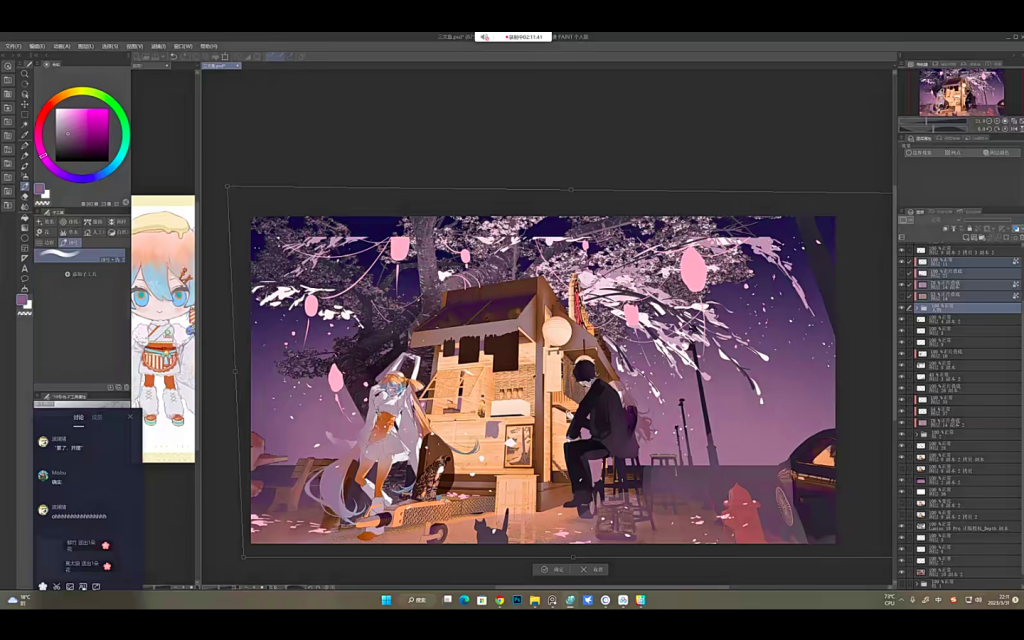Image resolution: width=1024 pixels, height=640 pixels.
Task: Expand the selected folder layer arrow
Action: (x=919, y=309)
